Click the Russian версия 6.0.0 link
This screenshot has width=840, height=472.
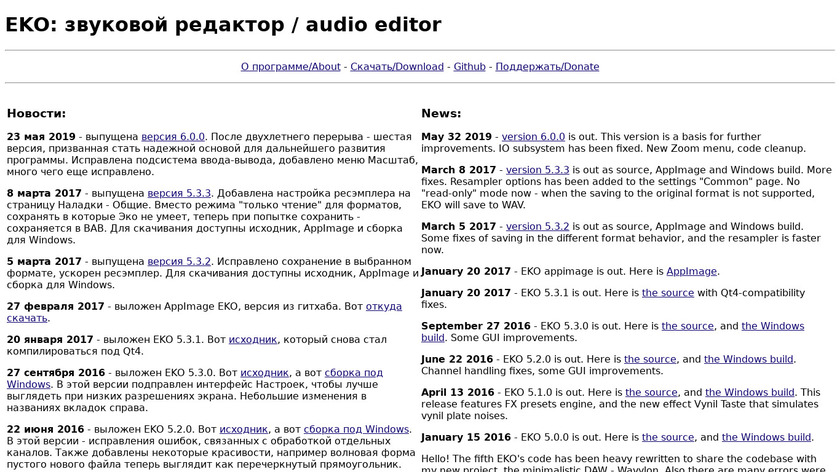click(173, 137)
